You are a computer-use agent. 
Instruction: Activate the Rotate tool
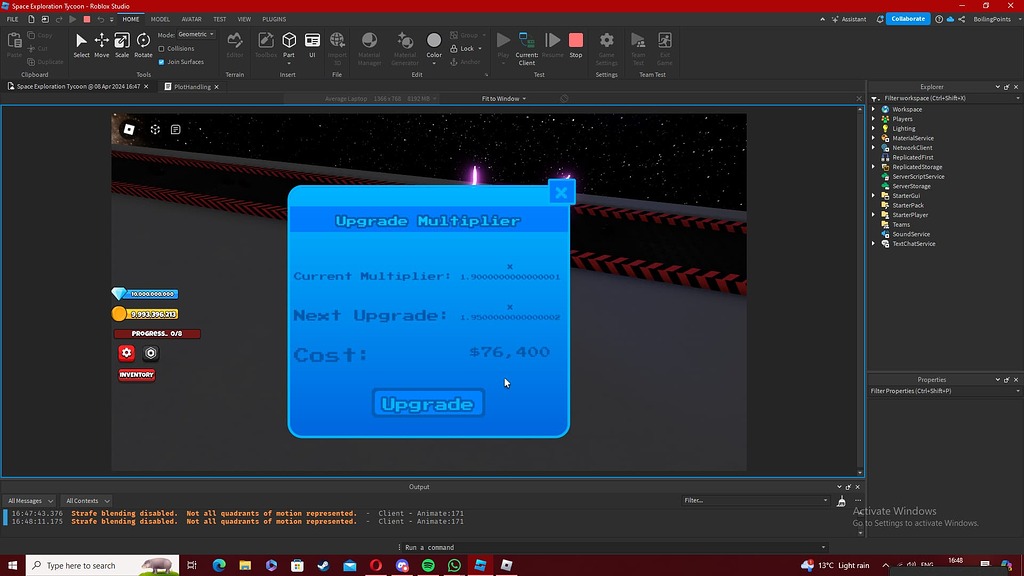(143, 42)
